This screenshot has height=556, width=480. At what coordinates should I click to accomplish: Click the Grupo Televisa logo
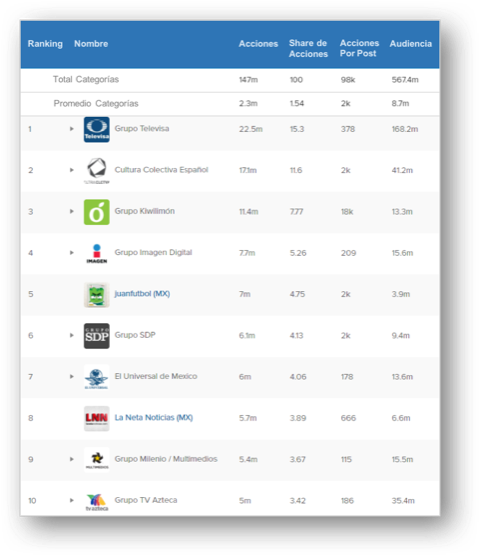pyautogui.click(x=96, y=129)
